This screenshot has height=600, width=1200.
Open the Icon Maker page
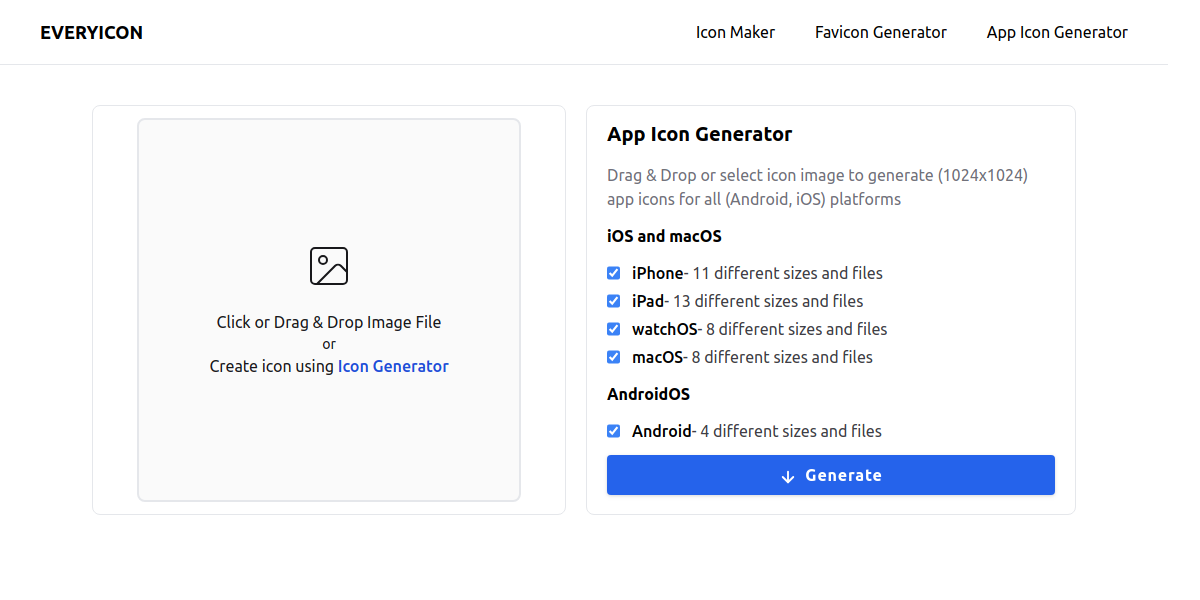[x=735, y=32]
